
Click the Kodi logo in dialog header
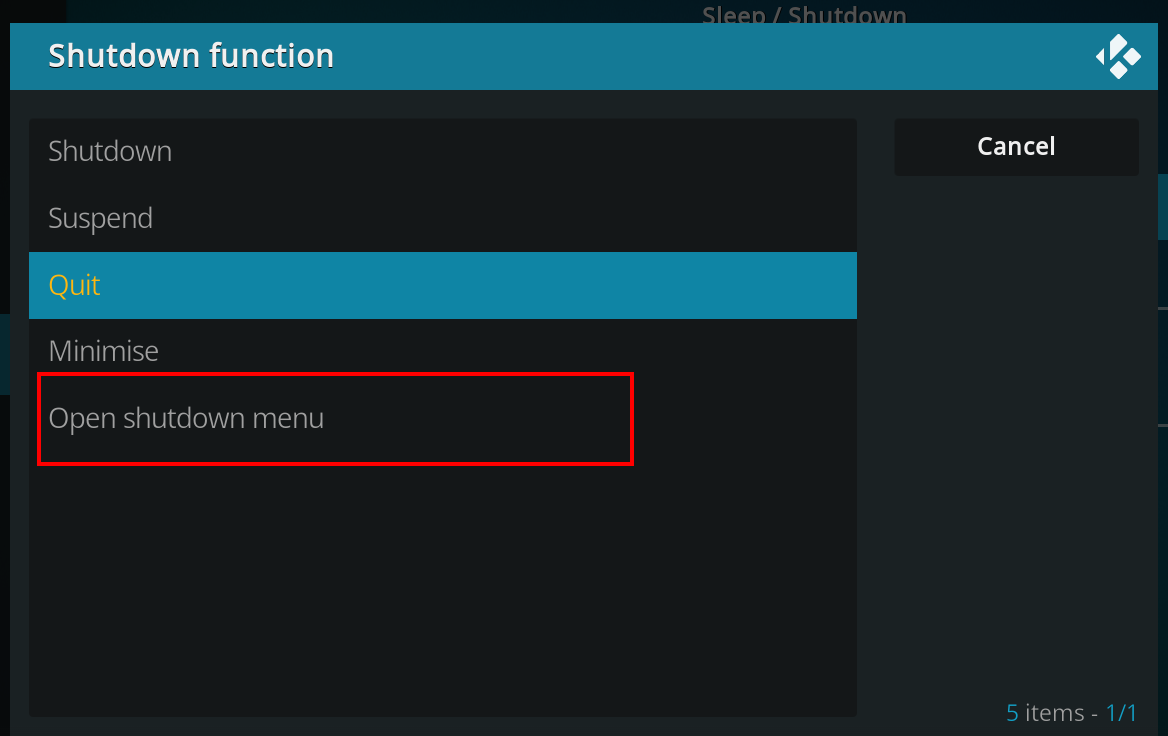1118,57
